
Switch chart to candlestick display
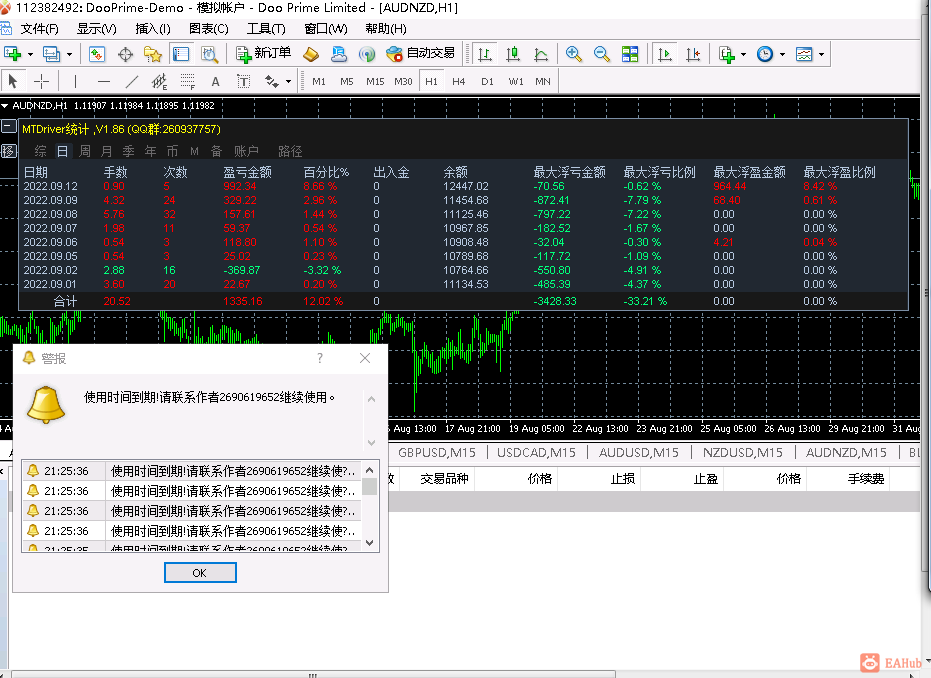tap(513, 53)
